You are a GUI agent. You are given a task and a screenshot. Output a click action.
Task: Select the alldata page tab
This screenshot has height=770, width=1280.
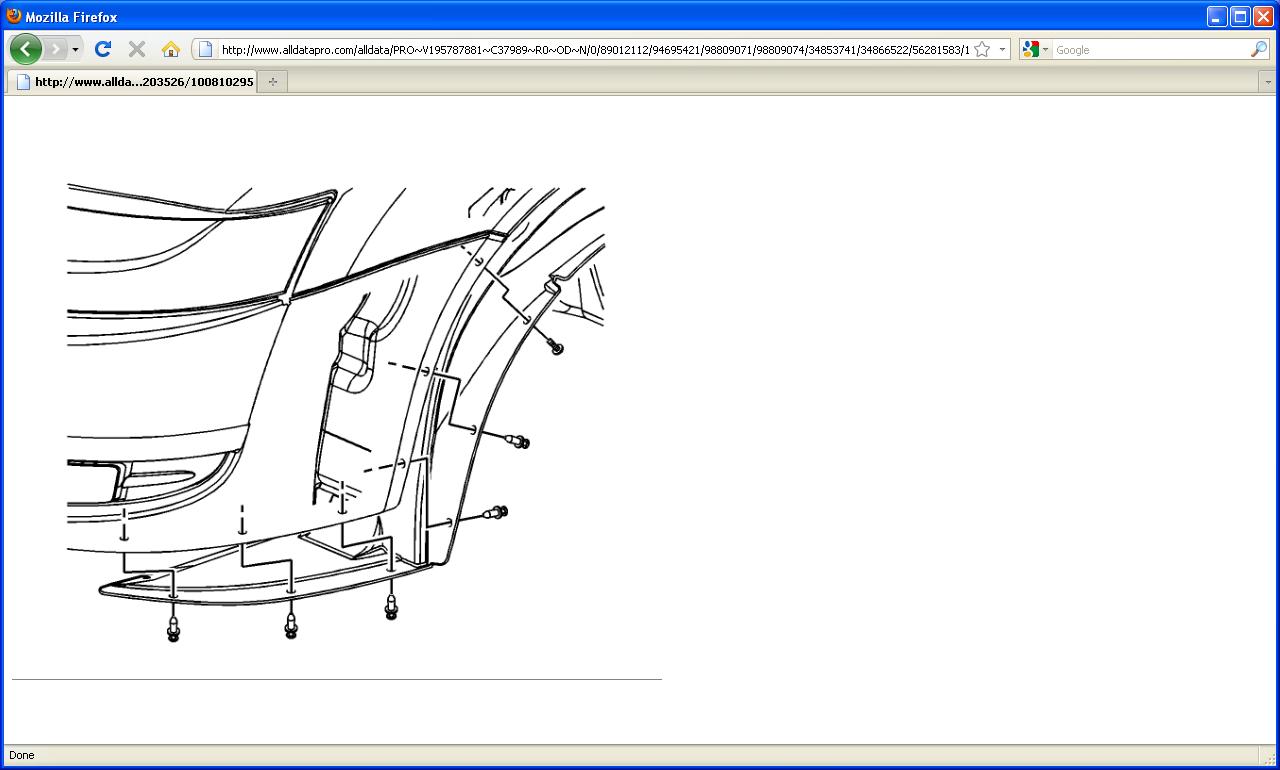(132, 82)
